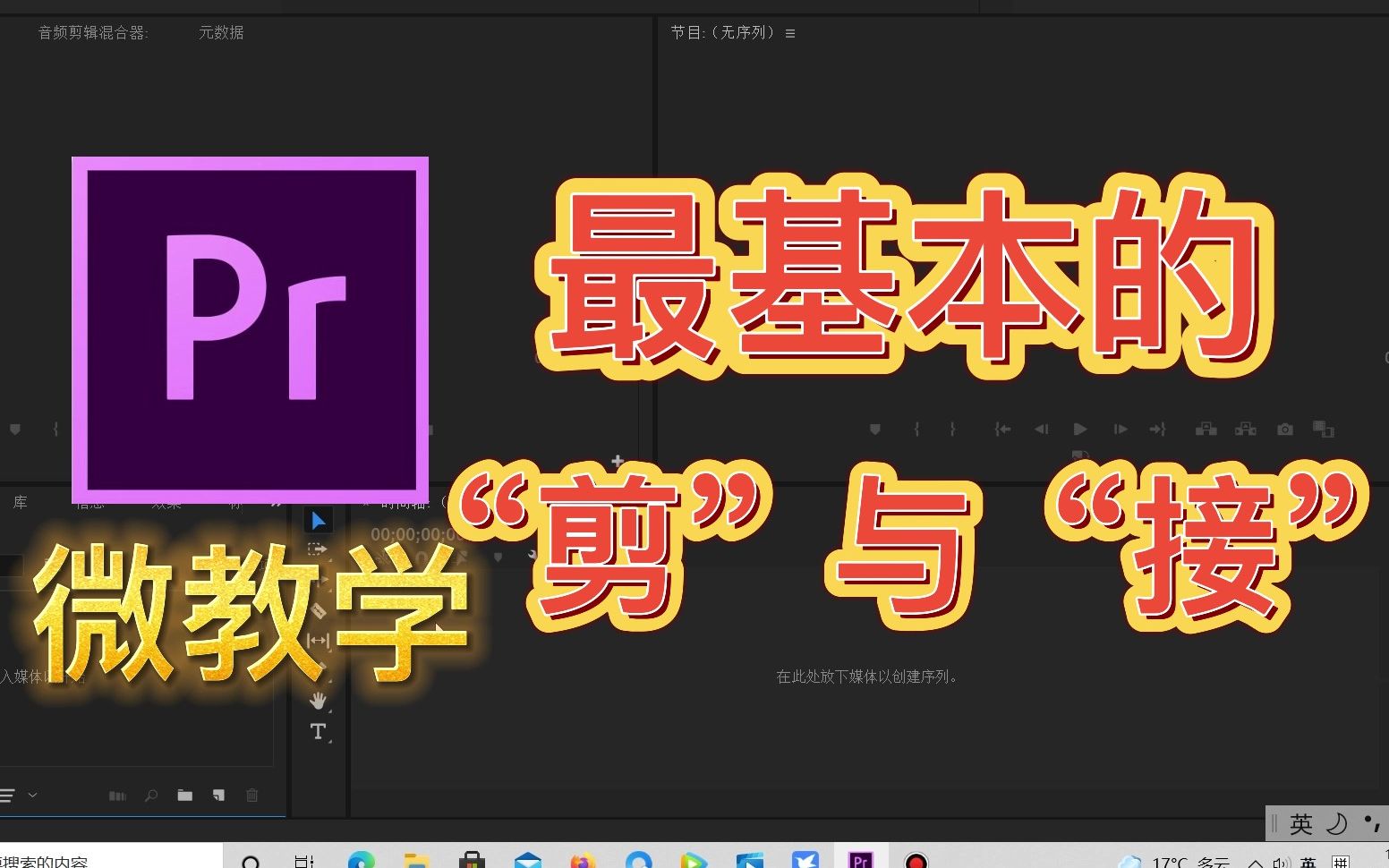Play the Program monitor
Image resolution: width=1389 pixels, height=868 pixels.
click(x=1080, y=430)
